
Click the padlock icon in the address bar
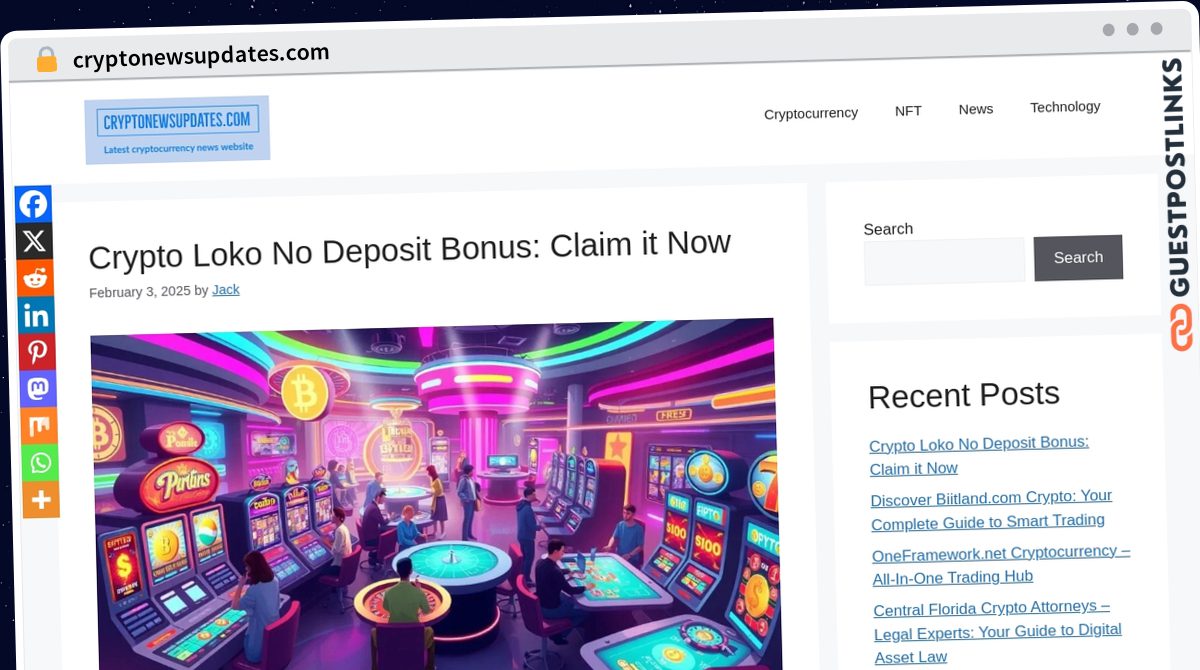click(x=46, y=60)
